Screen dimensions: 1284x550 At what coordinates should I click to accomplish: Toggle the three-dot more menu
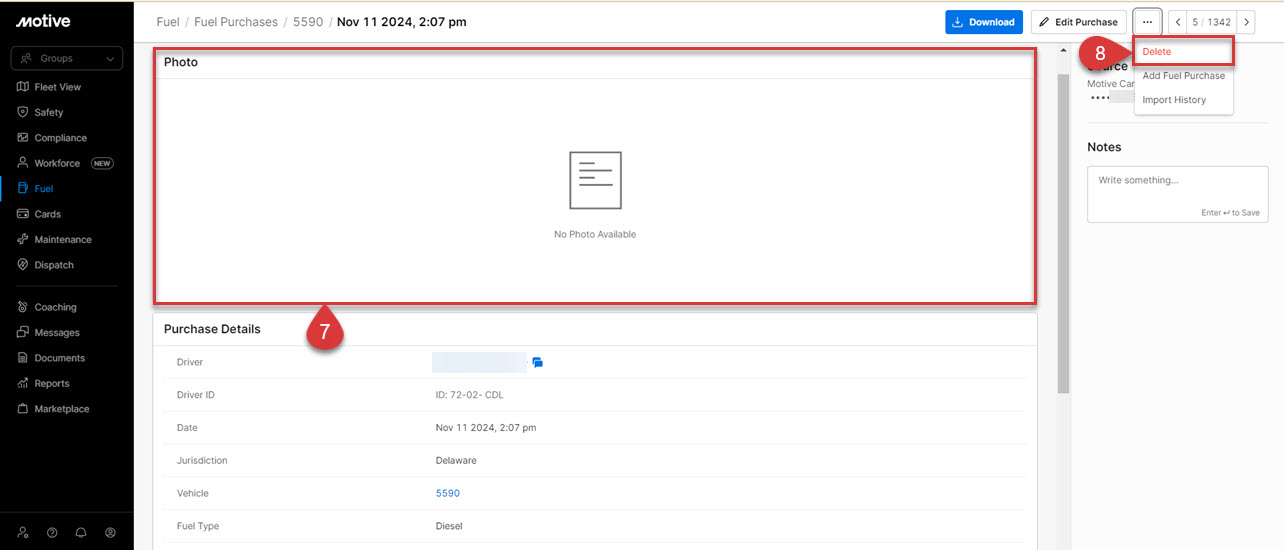1147,22
